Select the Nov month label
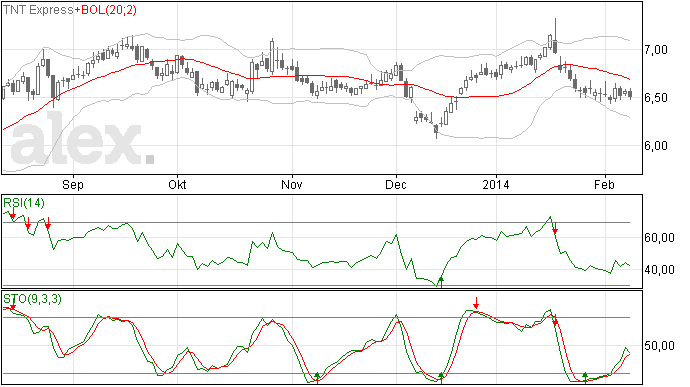The width and height of the screenshot is (690, 387). (292, 184)
